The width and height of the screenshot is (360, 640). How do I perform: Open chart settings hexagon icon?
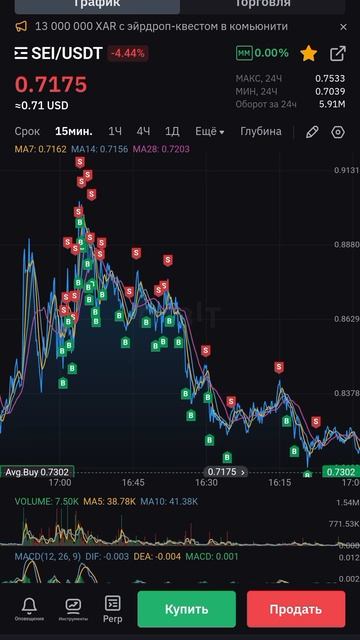(338, 132)
